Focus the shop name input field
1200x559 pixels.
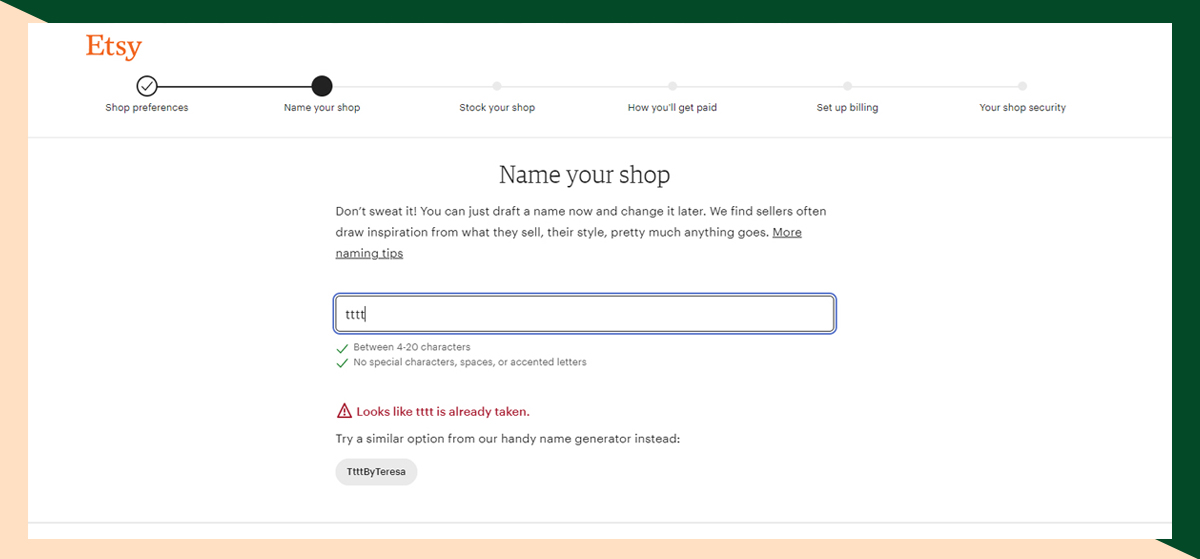(x=585, y=314)
